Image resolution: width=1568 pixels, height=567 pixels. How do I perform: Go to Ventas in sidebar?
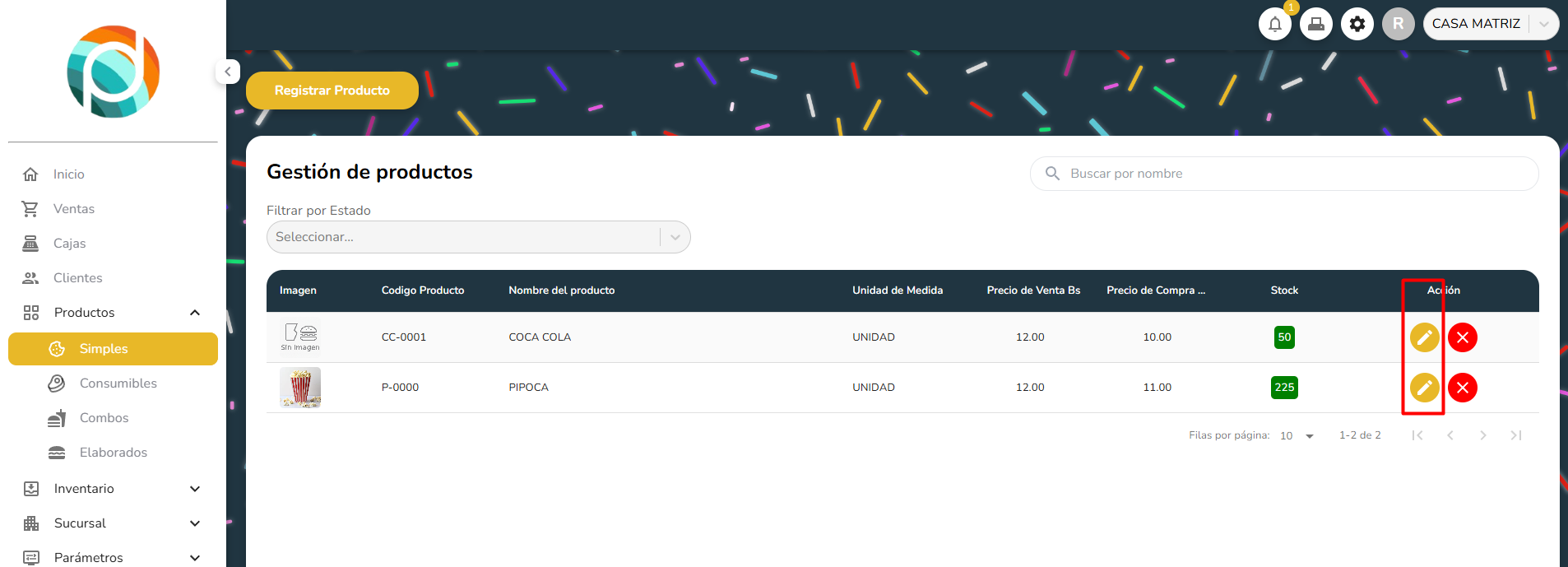(74, 209)
